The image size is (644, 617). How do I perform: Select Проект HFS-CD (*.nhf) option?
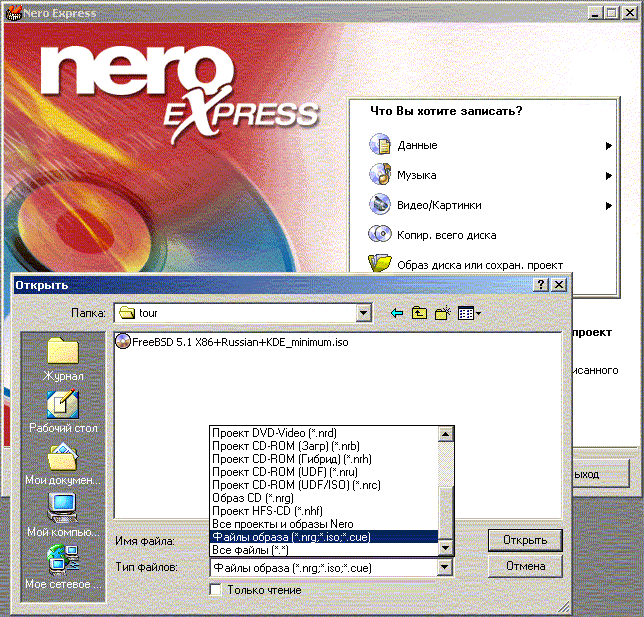(x=324, y=511)
